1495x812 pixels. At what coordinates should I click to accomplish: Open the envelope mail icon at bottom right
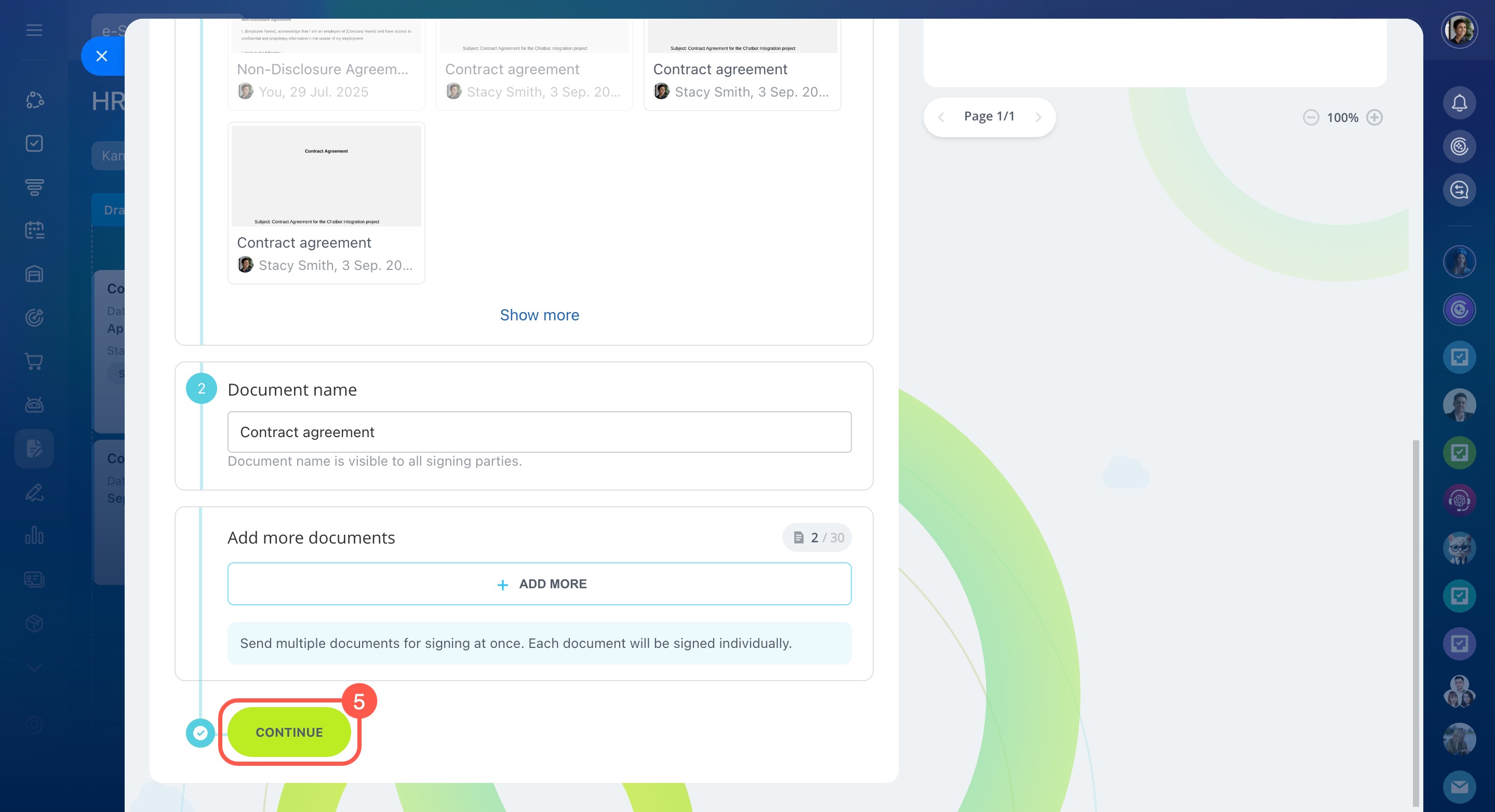(1459, 787)
